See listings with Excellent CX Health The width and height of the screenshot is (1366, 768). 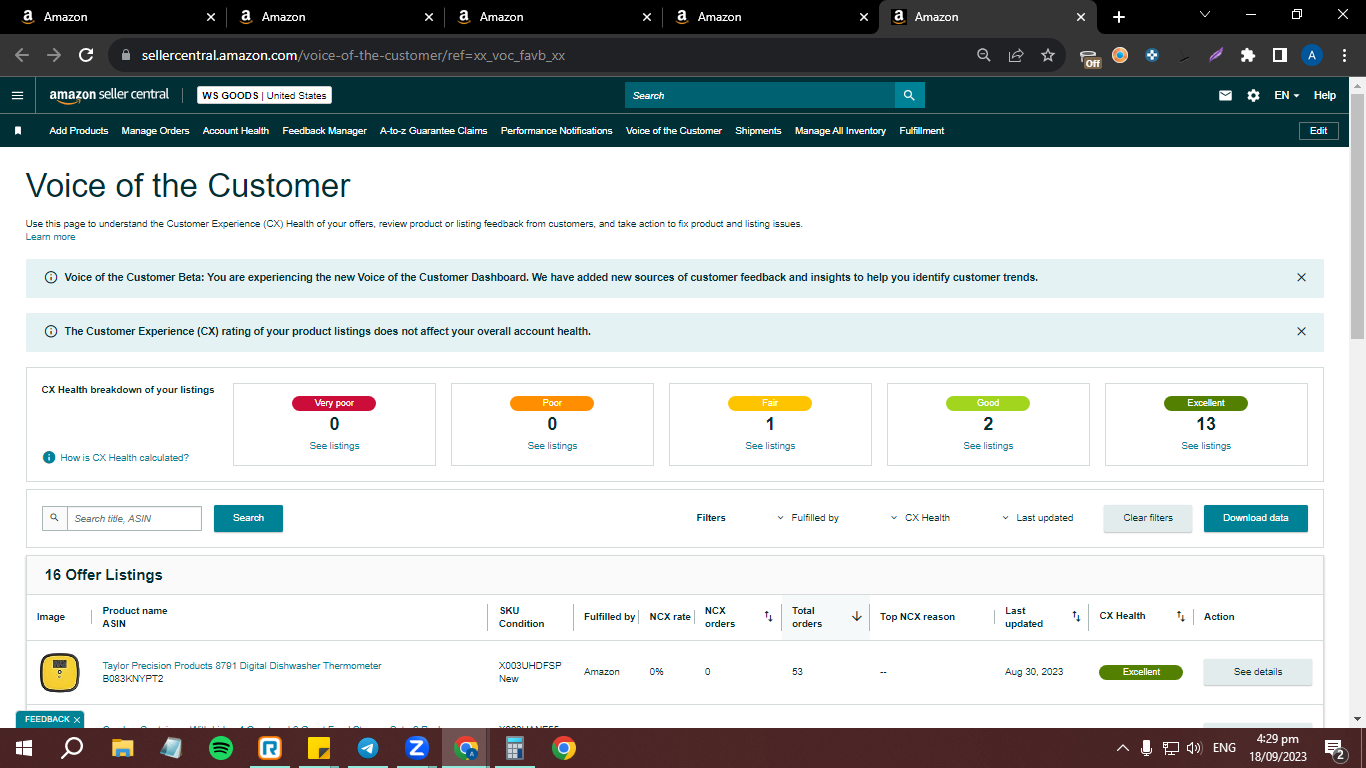click(x=1206, y=446)
